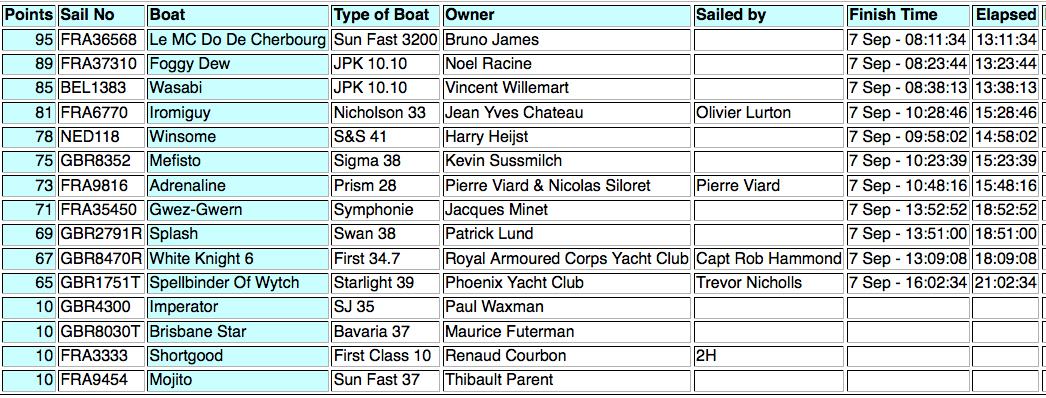Viewport: 1046px width, 398px height.
Task: Select the Sailed by column header
Action: [768, 15]
